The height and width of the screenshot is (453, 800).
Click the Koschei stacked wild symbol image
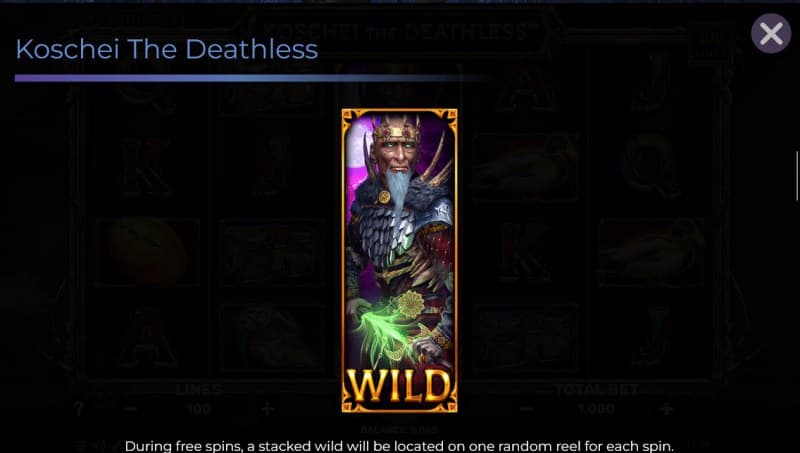click(x=399, y=260)
